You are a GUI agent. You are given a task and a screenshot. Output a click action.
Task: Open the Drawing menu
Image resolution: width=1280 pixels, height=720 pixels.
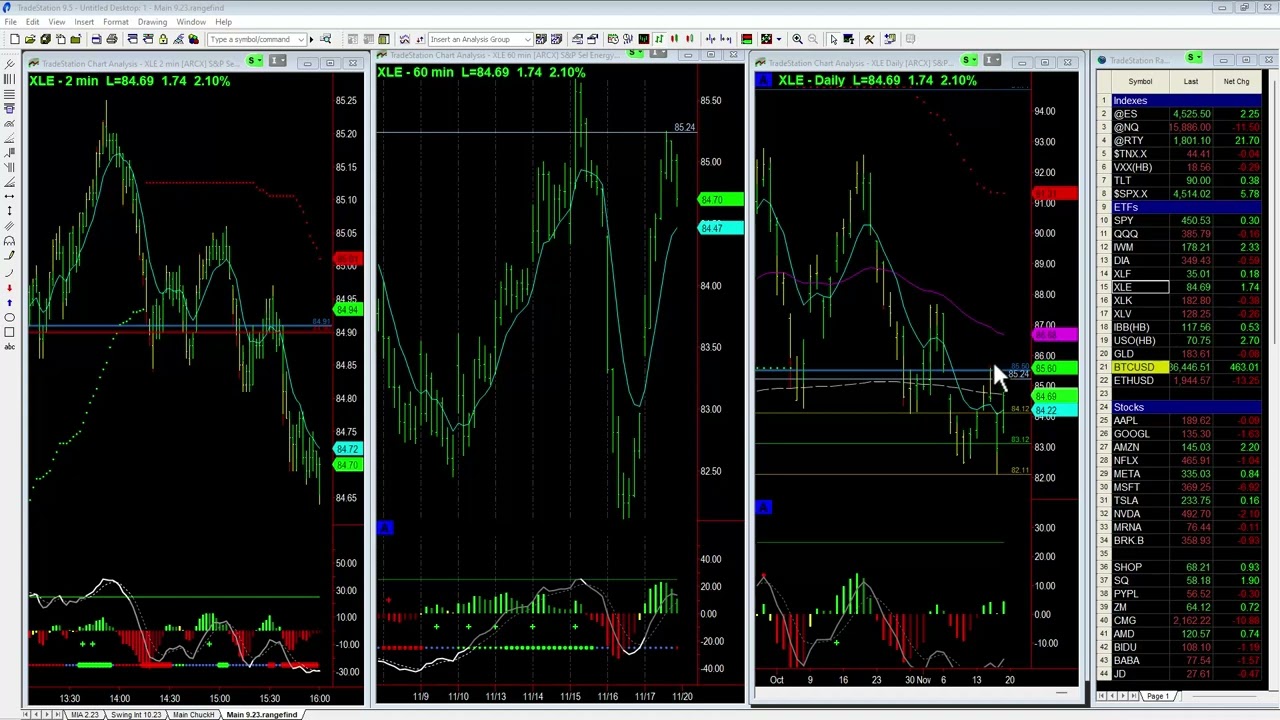point(152,22)
